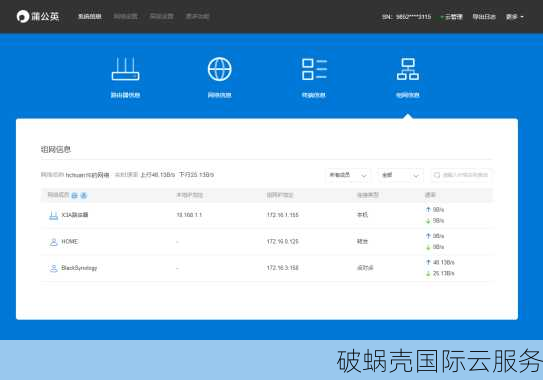The height and width of the screenshot is (380, 543).
Task: Click the router icon beside X3A路由器
Action: [53, 215]
